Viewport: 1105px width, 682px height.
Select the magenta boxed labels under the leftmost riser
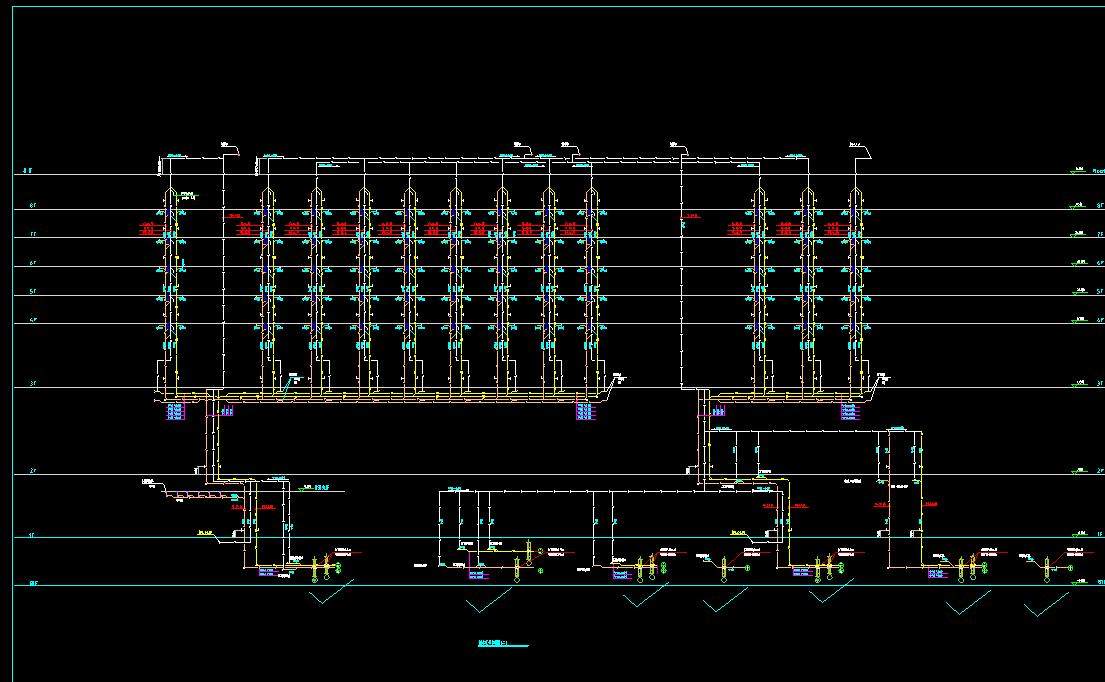[175, 410]
